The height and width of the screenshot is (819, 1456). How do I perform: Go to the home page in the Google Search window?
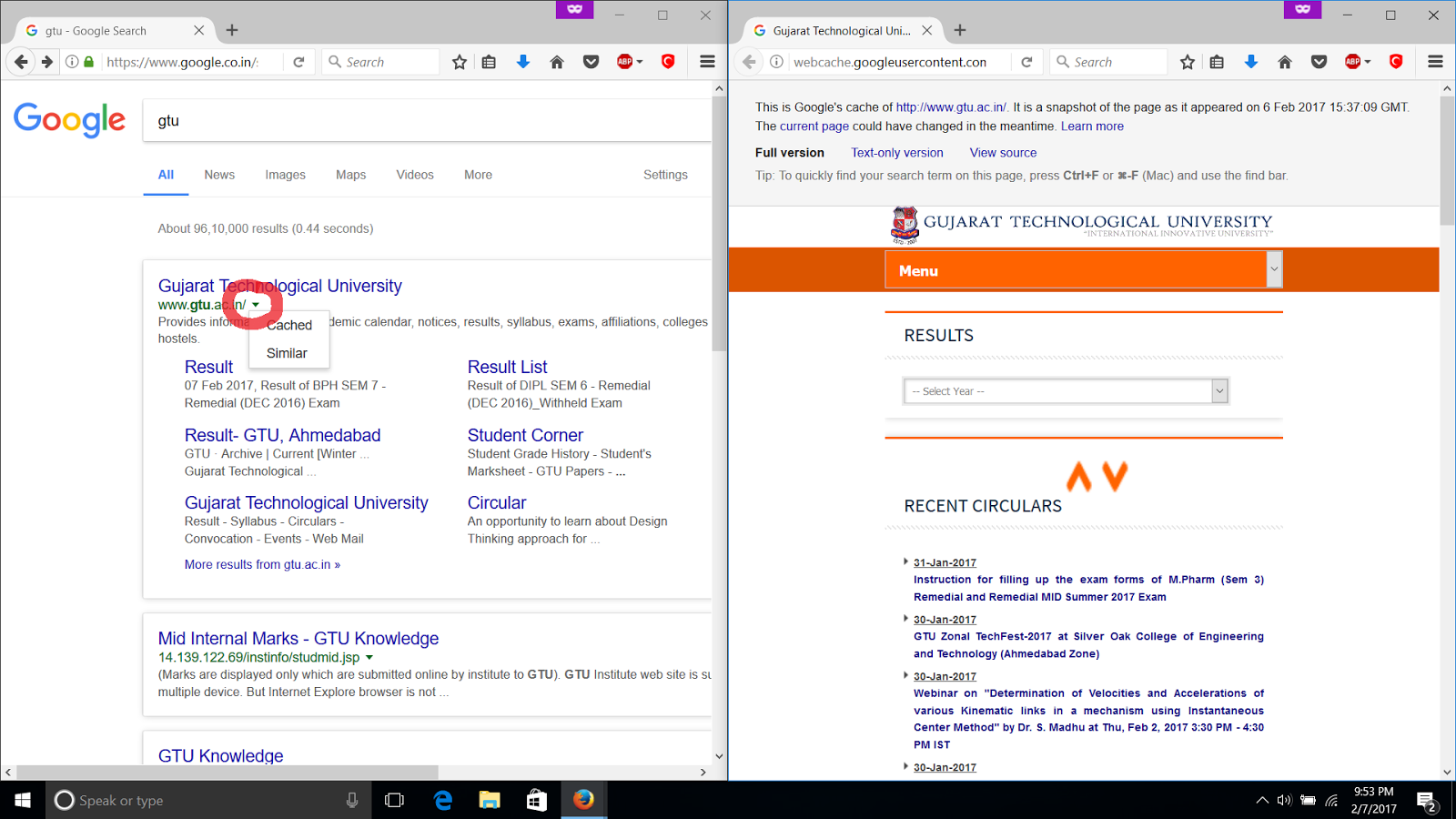pyautogui.click(x=557, y=62)
